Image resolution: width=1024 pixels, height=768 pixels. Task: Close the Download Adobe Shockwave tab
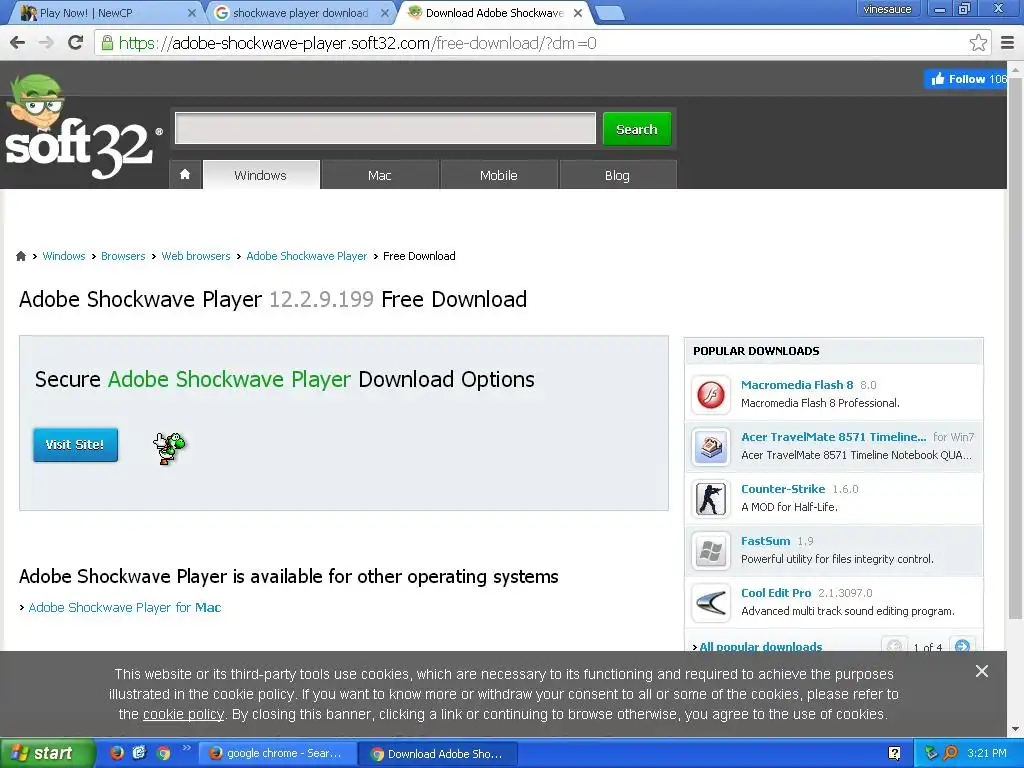tap(578, 12)
